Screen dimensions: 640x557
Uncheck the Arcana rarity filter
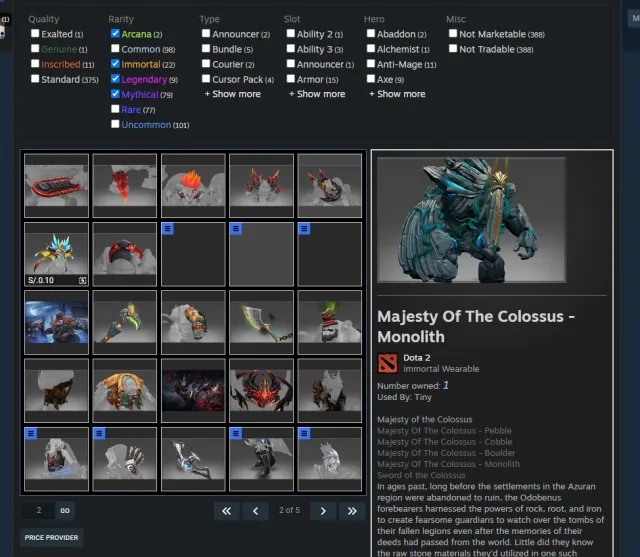click(x=115, y=33)
